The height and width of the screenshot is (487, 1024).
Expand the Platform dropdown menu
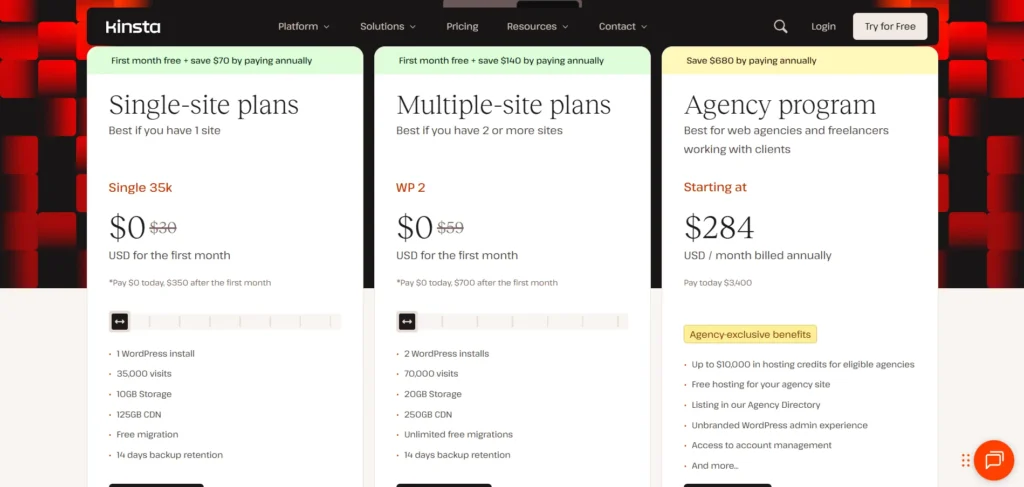point(303,26)
